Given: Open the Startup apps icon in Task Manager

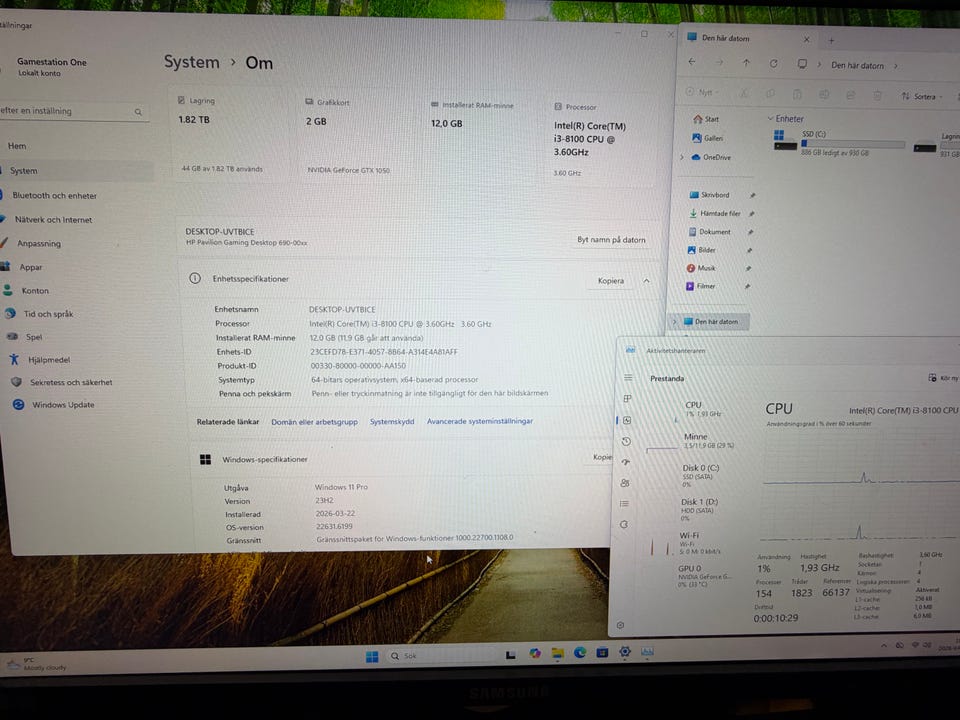Looking at the screenshot, I should point(626,462).
